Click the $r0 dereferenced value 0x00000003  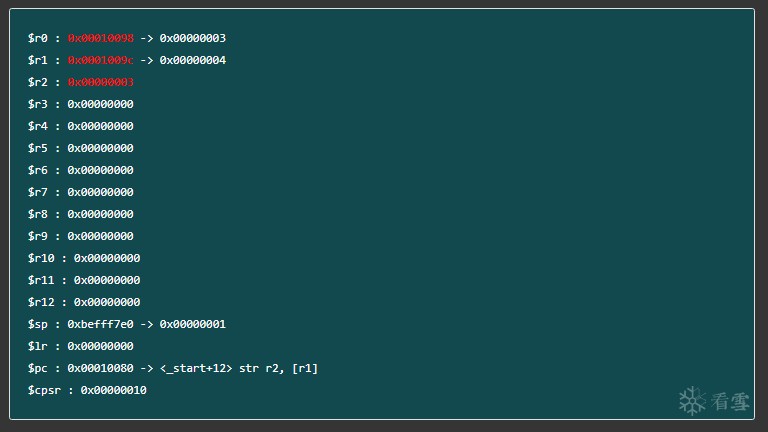(x=192, y=38)
